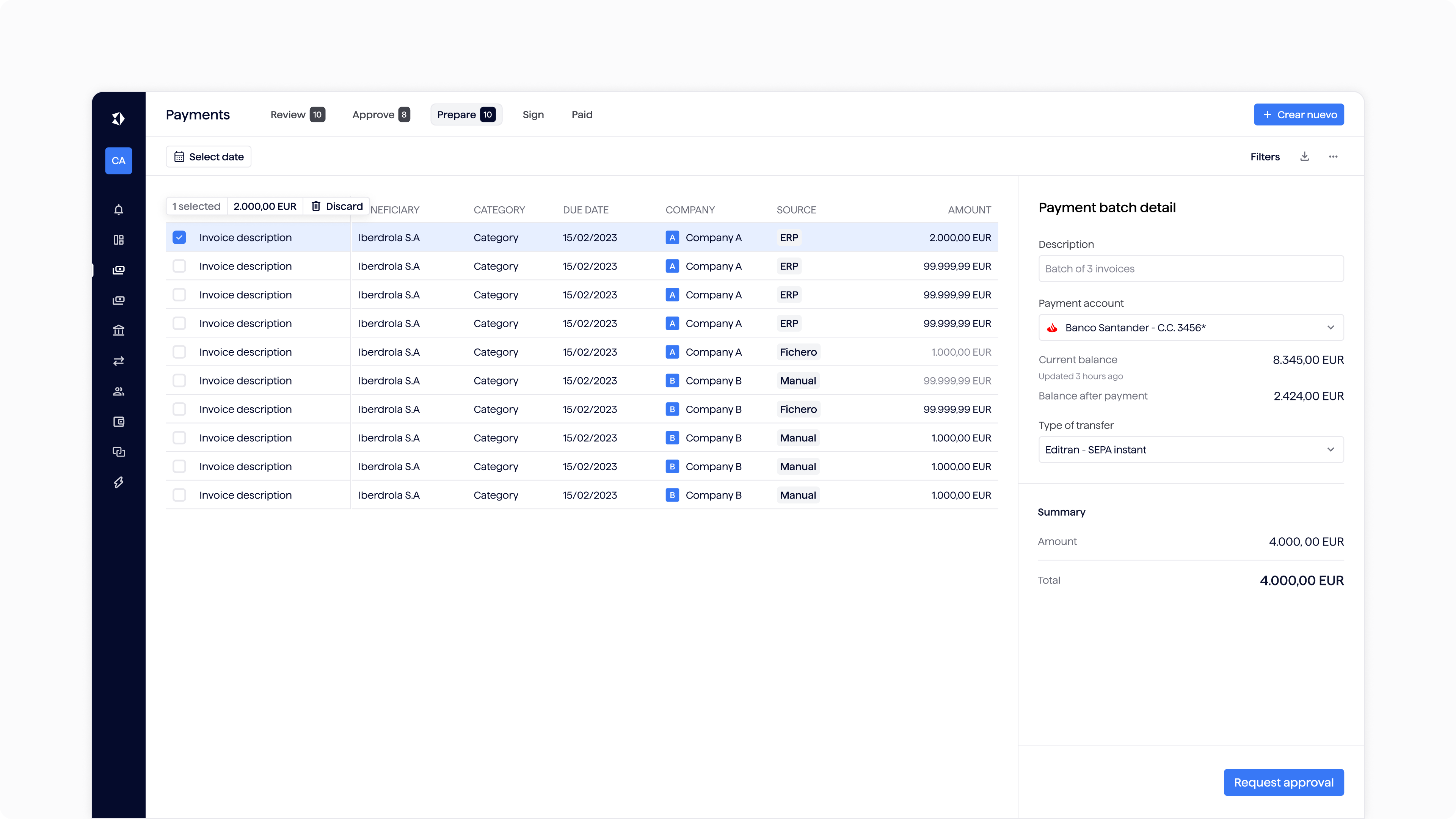
Task: Click the active cash icon with indicator
Action: [x=118, y=270]
